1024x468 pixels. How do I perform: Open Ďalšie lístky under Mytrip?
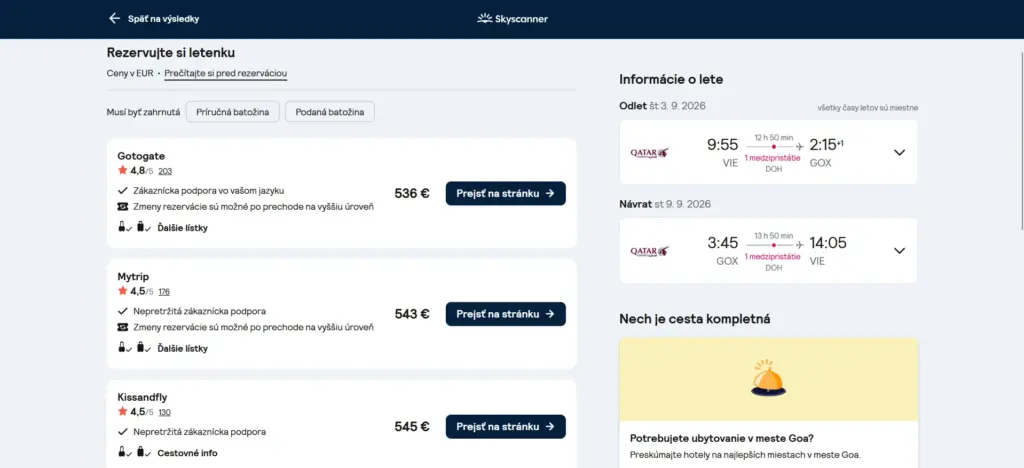tap(182, 349)
